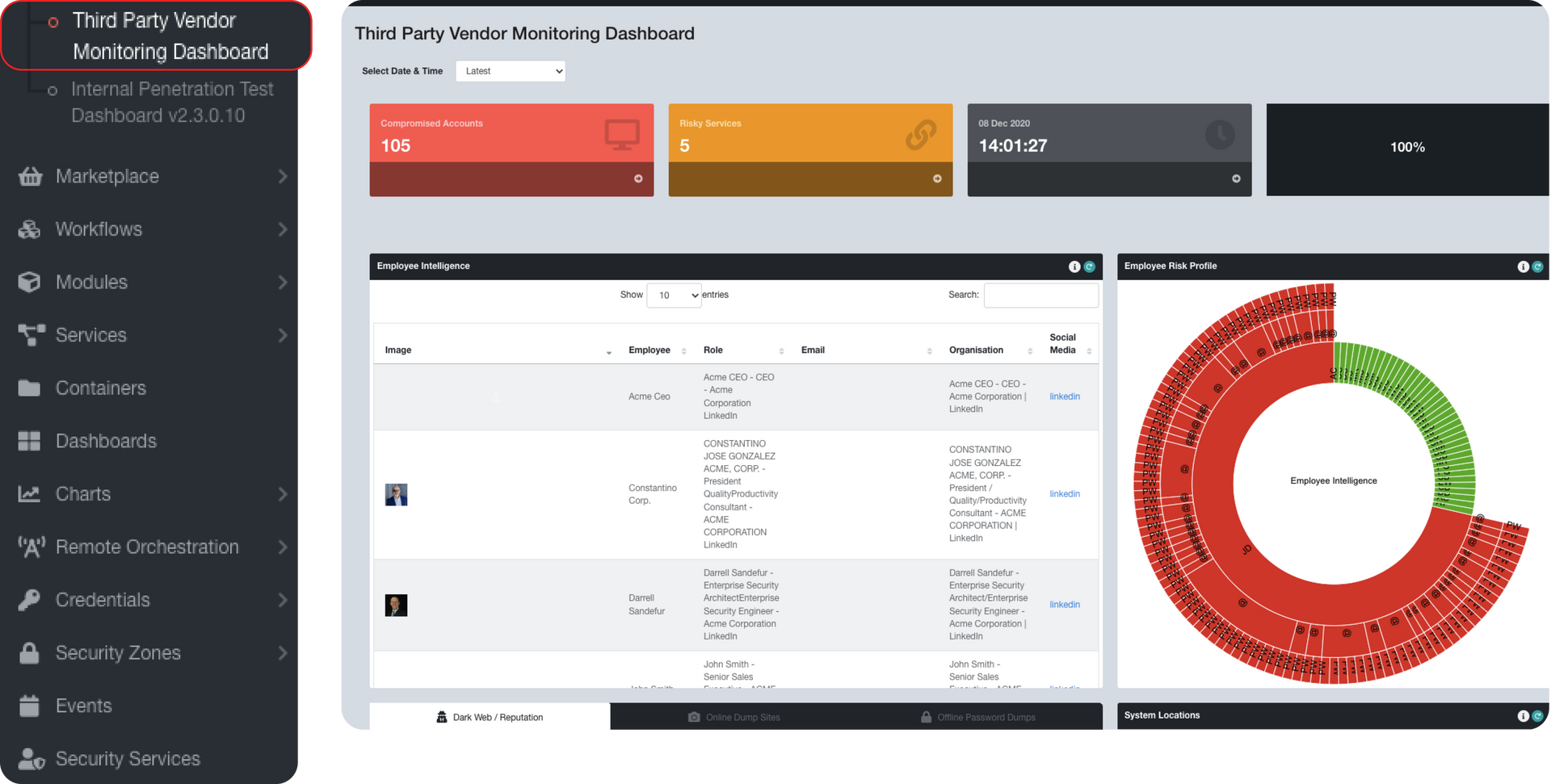Screen dimensions: 1551x784
Task: Click Constantino Corp. profile photo thumbnail
Action: 396,495
